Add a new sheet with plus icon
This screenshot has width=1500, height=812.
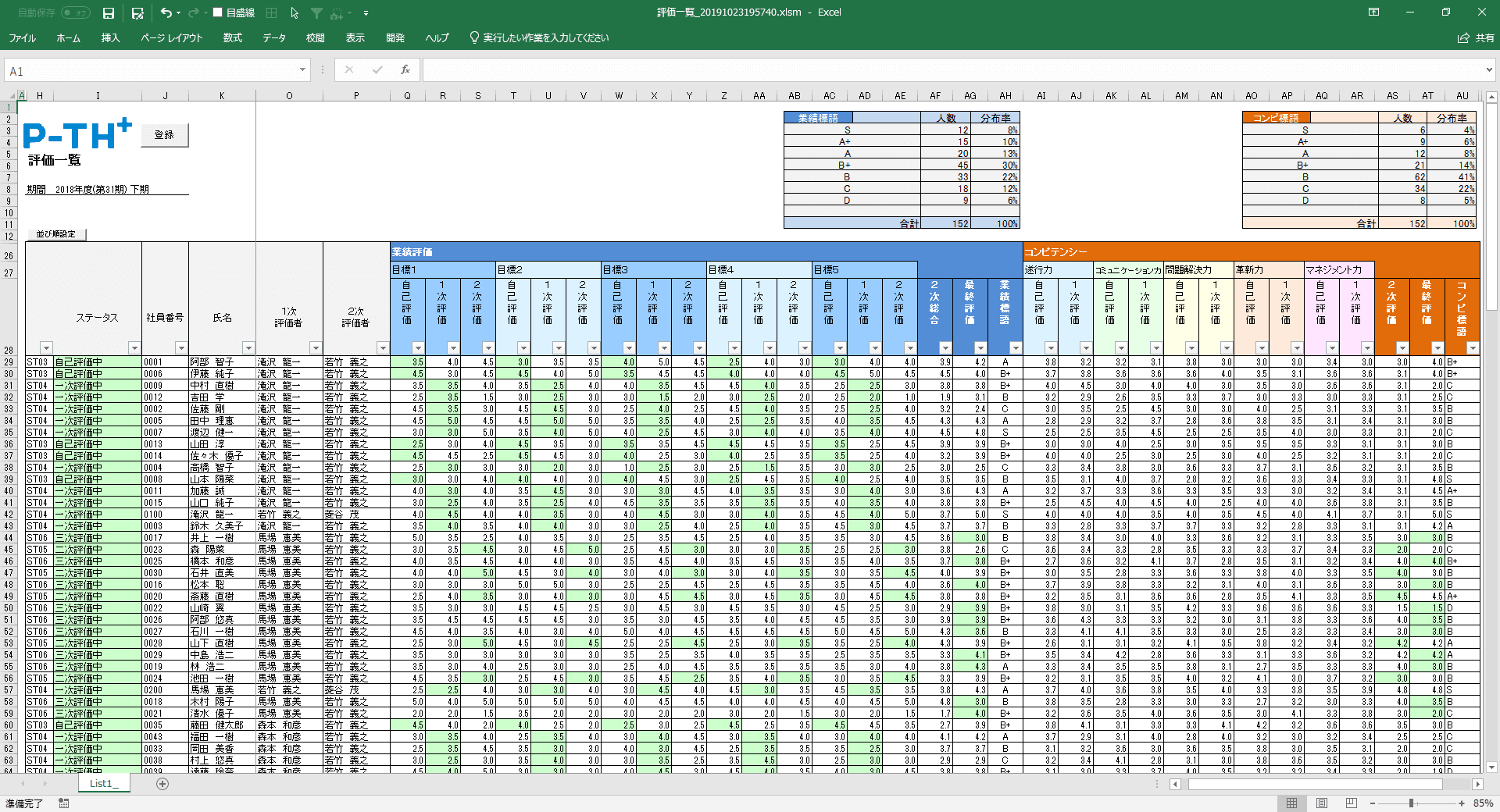[162, 784]
